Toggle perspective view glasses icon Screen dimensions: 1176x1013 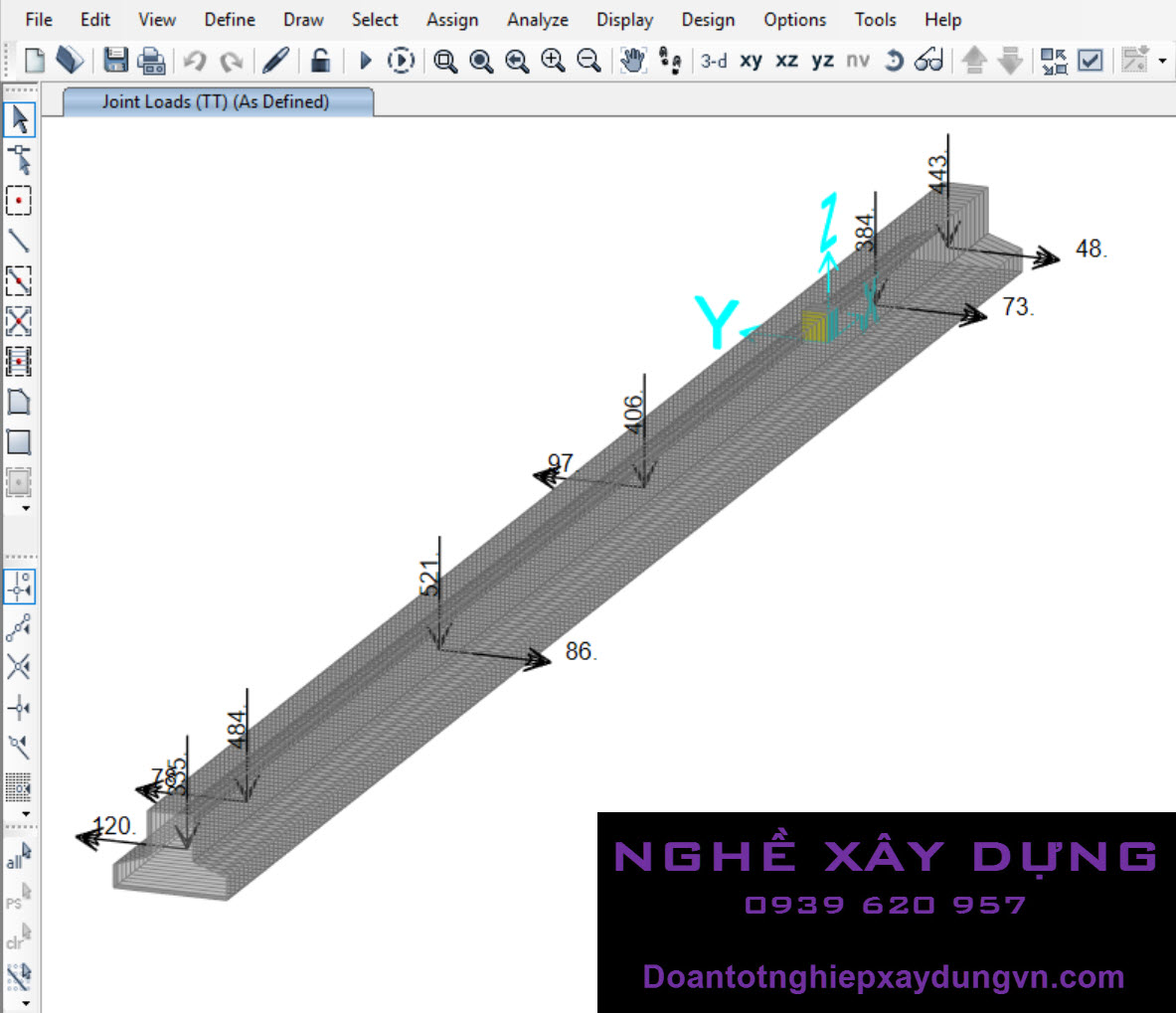928,60
